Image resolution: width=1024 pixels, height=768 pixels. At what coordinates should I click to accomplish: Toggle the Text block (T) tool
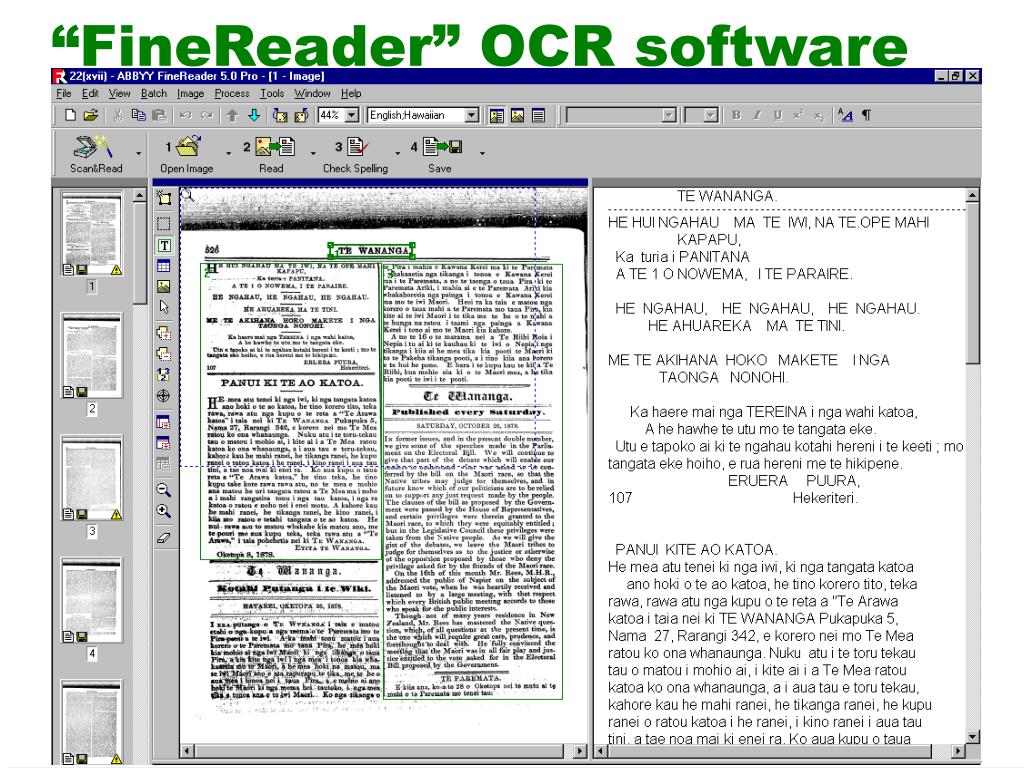[164, 245]
